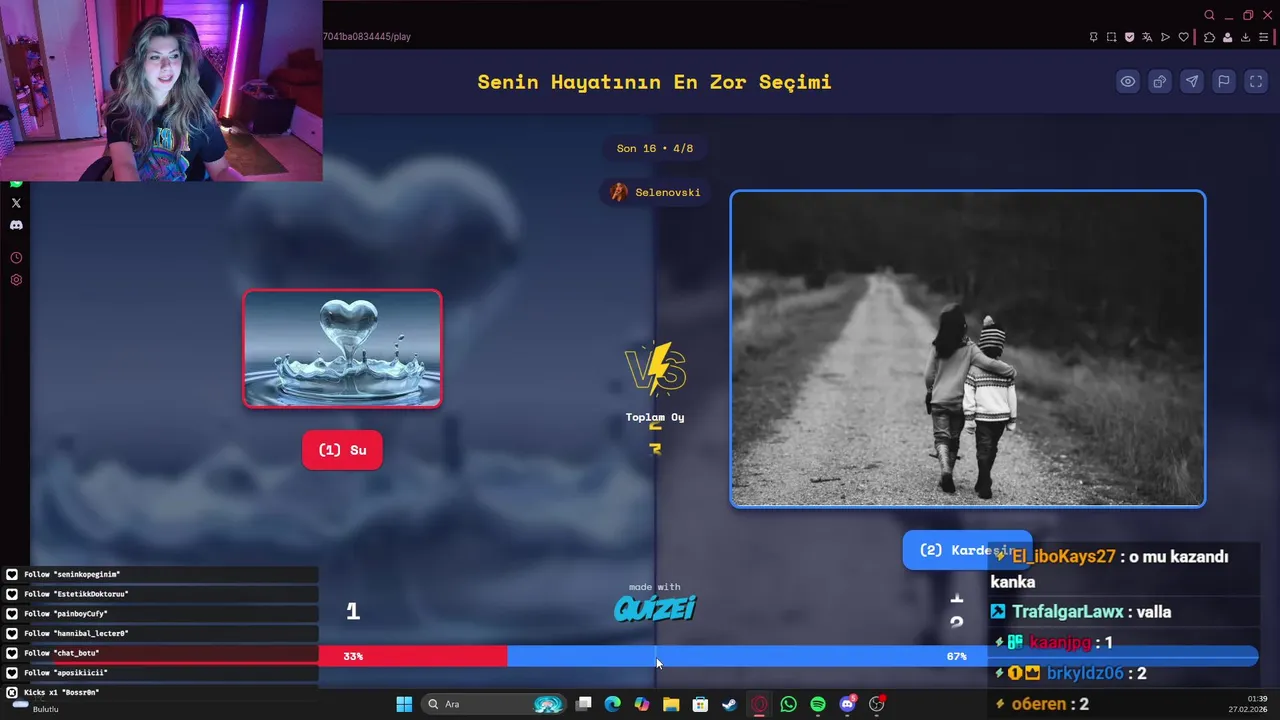Open the extensions cube icon
Screen dimensions: 1280x720
[x=1209, y=37]
